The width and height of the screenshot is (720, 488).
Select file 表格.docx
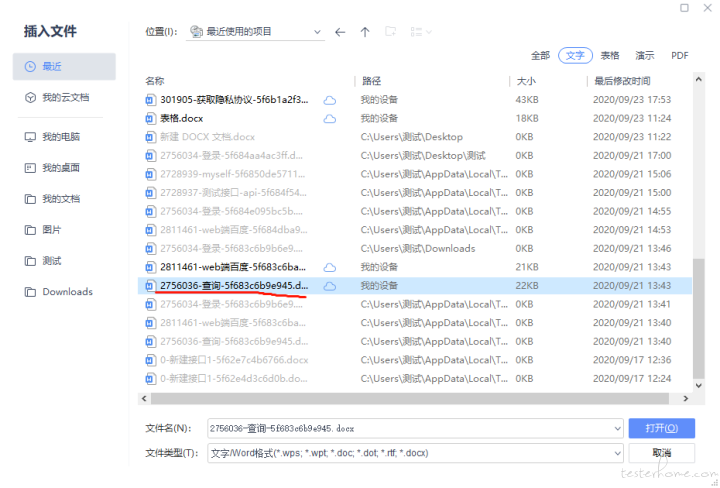181,118
